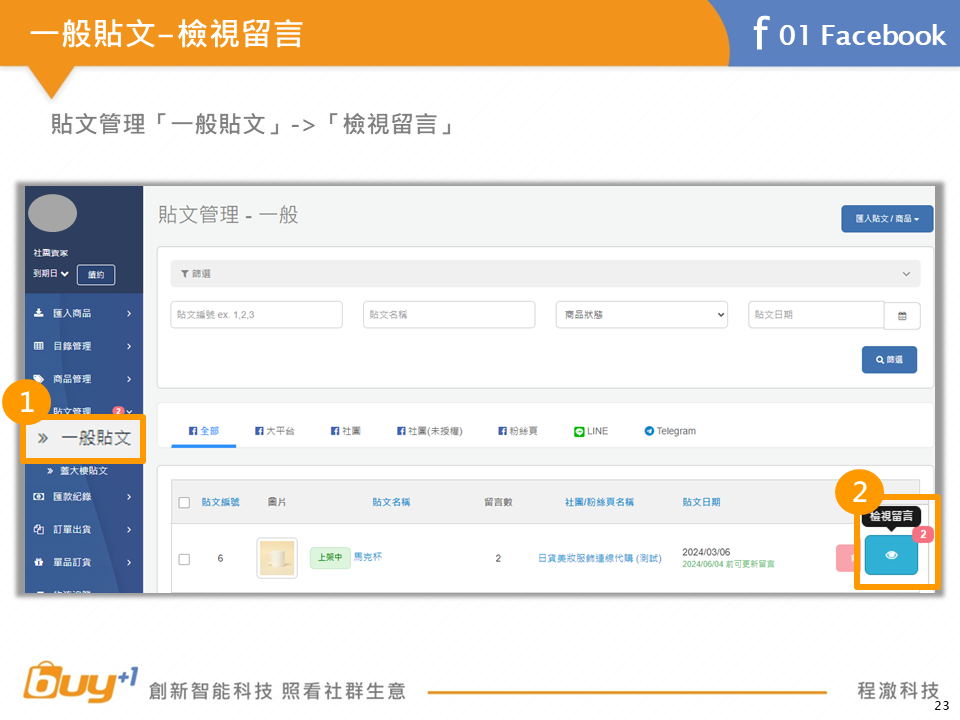
Task: Click the 馬克杯 product thumbnail
Action: [277, 558]
